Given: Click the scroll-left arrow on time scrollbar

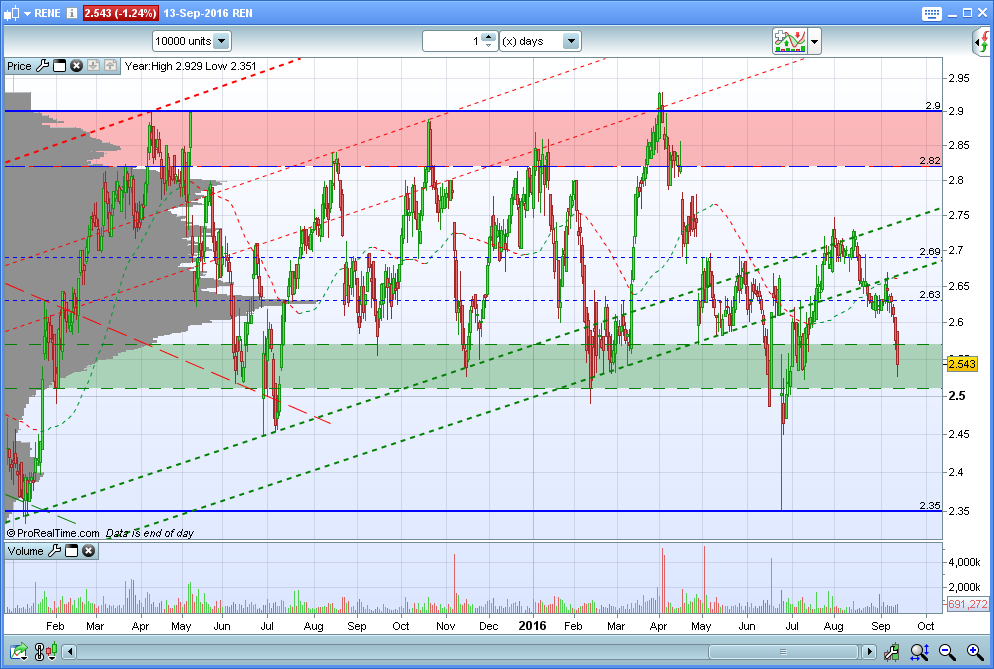Looking at the screenshot, I should tap(70, 651).
